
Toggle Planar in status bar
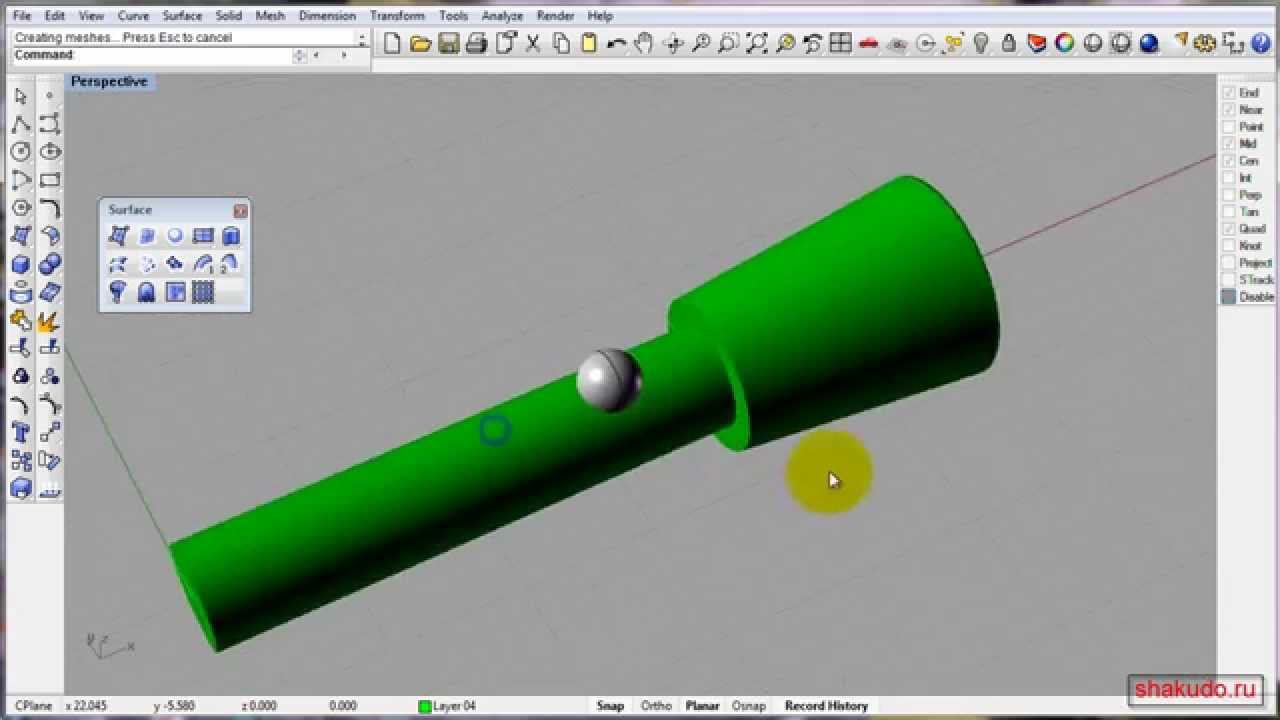click(702, 706)
